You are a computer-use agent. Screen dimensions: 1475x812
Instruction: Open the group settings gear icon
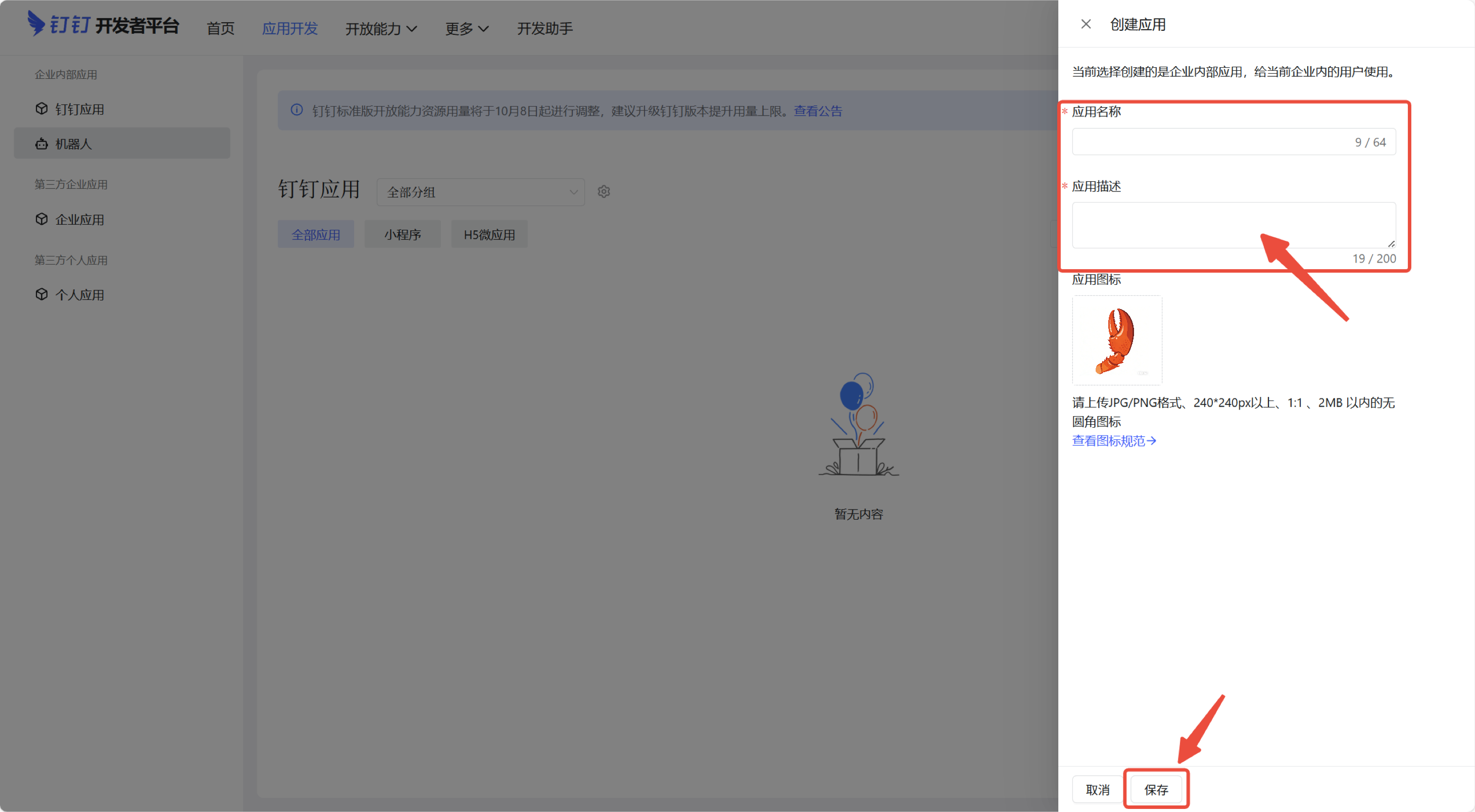(x=604, y=192)
